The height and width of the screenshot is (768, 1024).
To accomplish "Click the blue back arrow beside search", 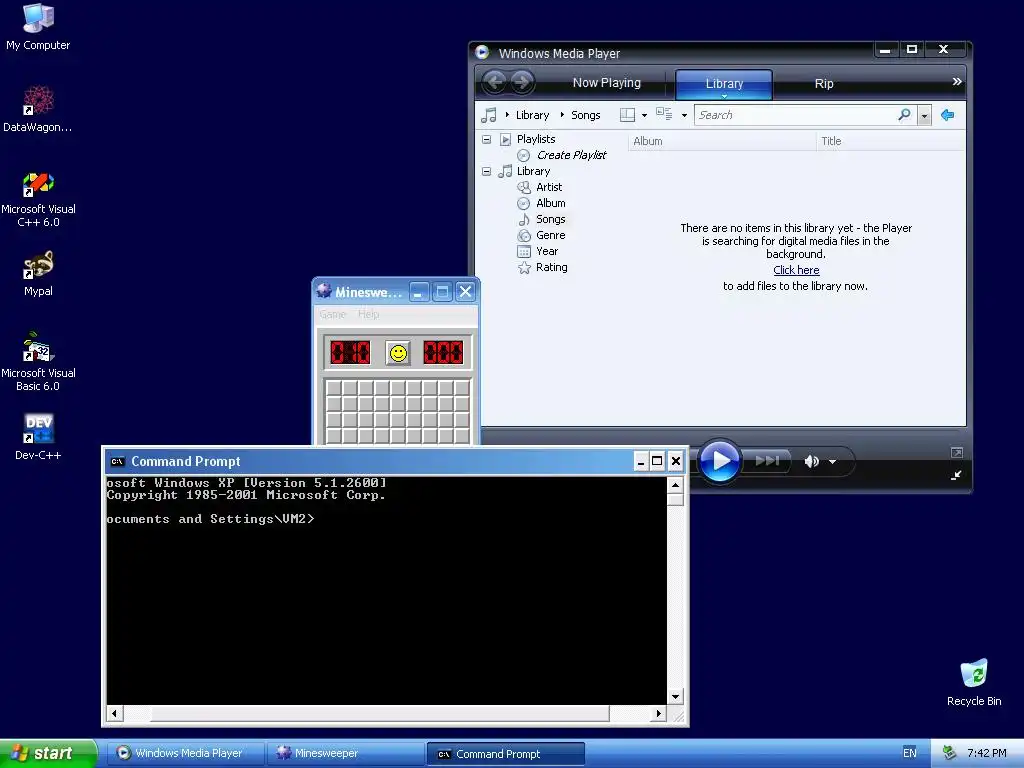I will coord(948,115).
